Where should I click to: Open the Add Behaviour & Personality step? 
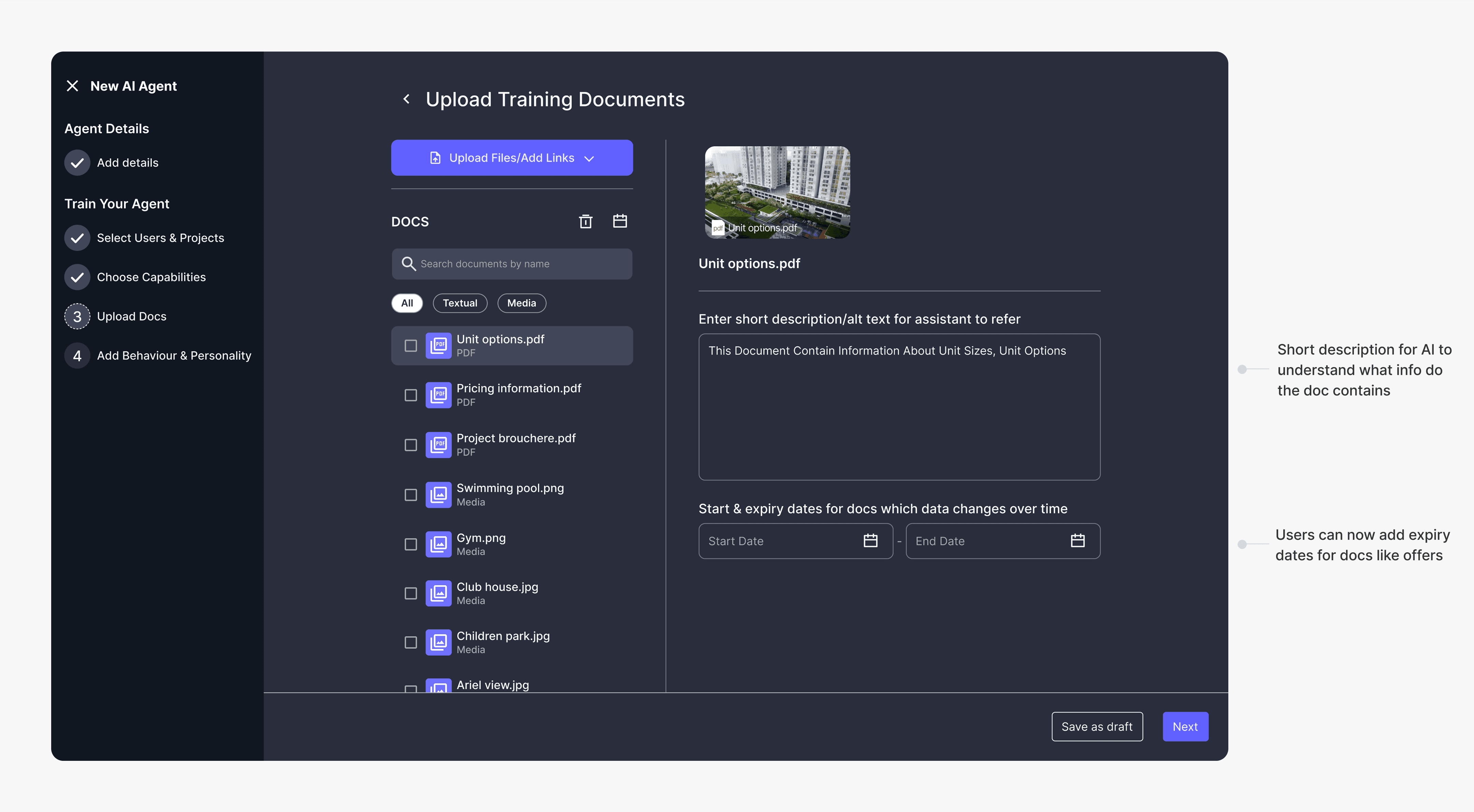click(x=173, y=356)
